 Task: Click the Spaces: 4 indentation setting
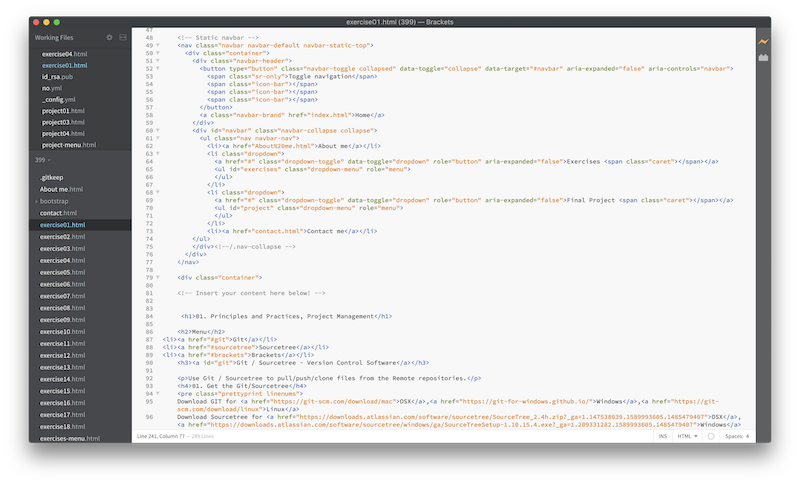click(737, 436)
